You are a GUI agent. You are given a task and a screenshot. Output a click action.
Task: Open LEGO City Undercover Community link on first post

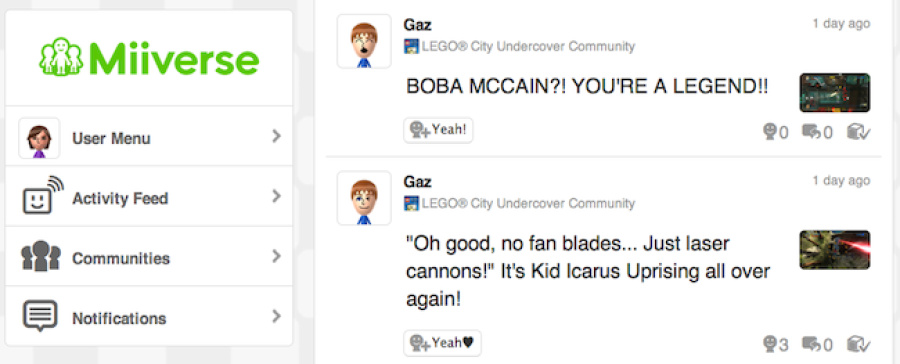[x=519, y=47]
